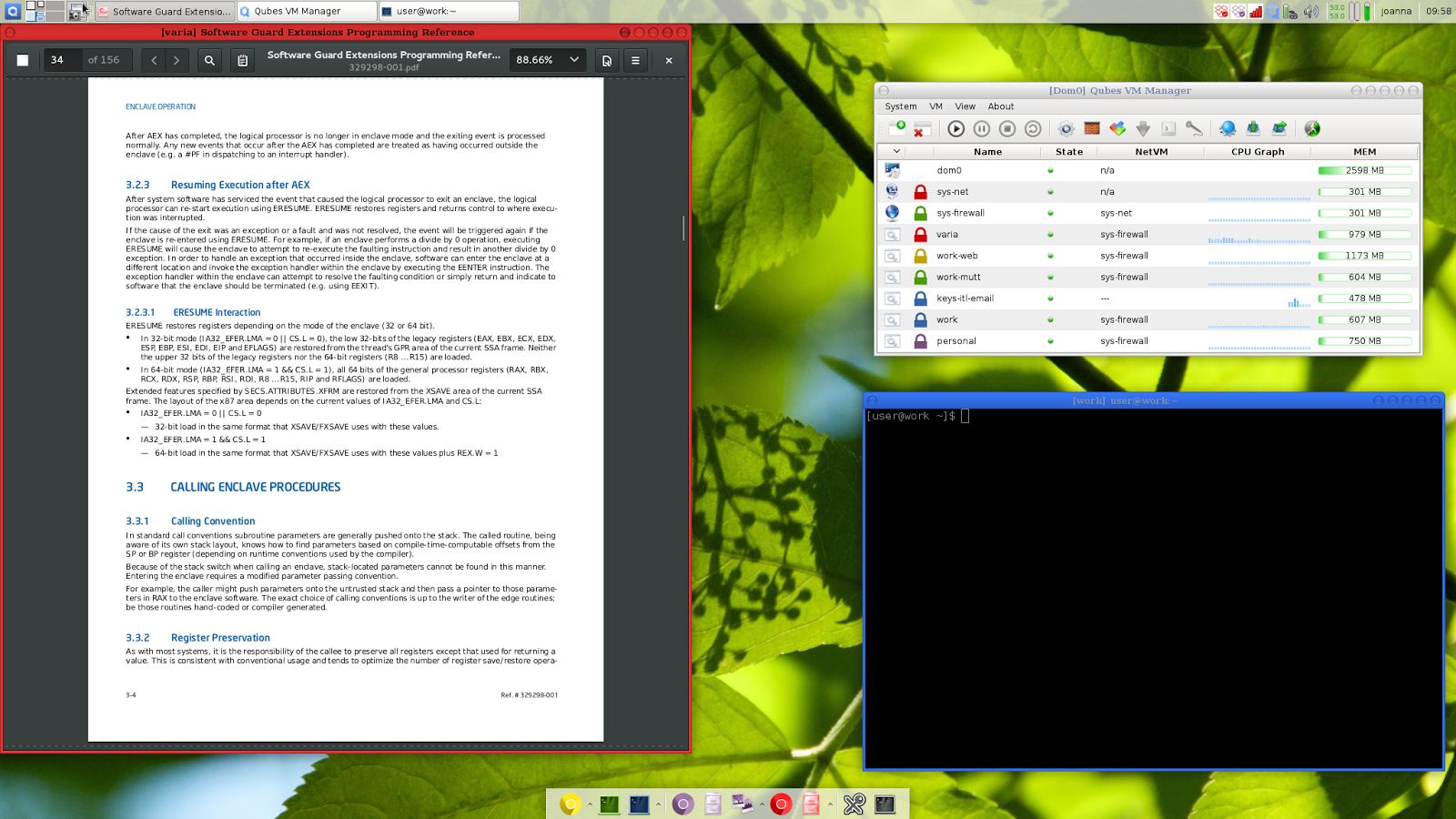This screenshot has width=1456, height=819.
Task: Open search in the PDF viewer
Action: point(210,60)
